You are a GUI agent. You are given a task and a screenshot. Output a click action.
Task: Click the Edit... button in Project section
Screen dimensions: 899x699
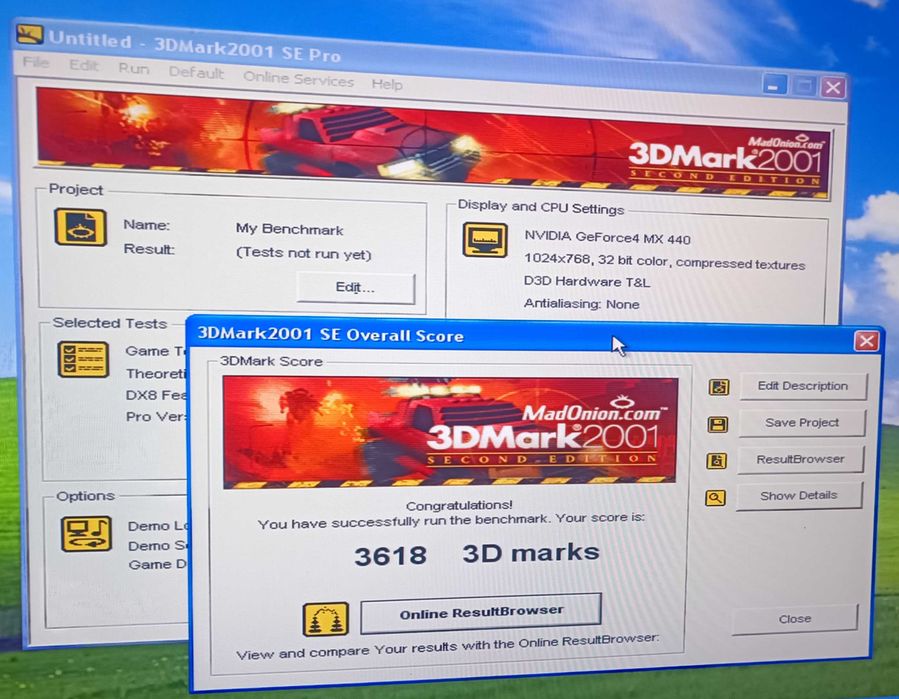[x=355, y=288]
